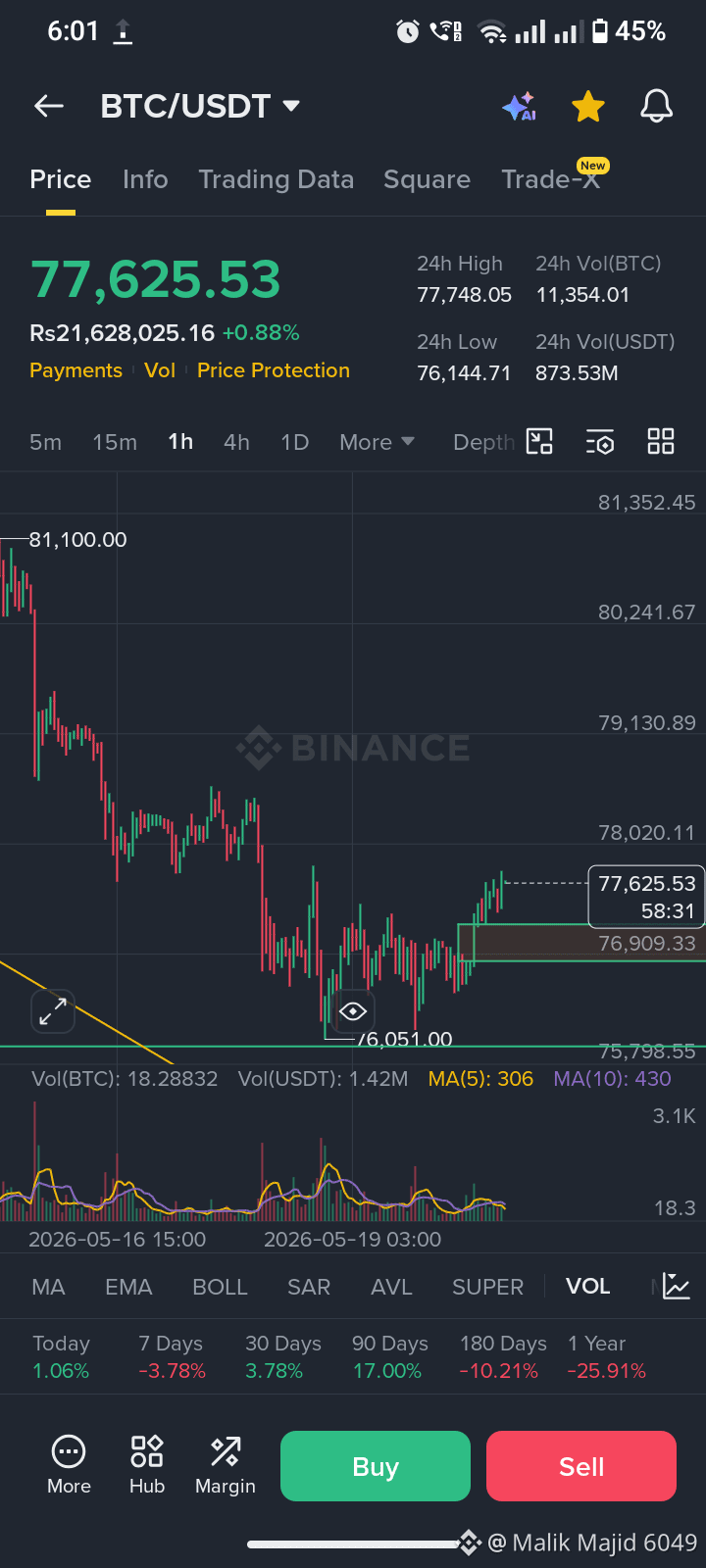Tap the Buy button

376,1466
